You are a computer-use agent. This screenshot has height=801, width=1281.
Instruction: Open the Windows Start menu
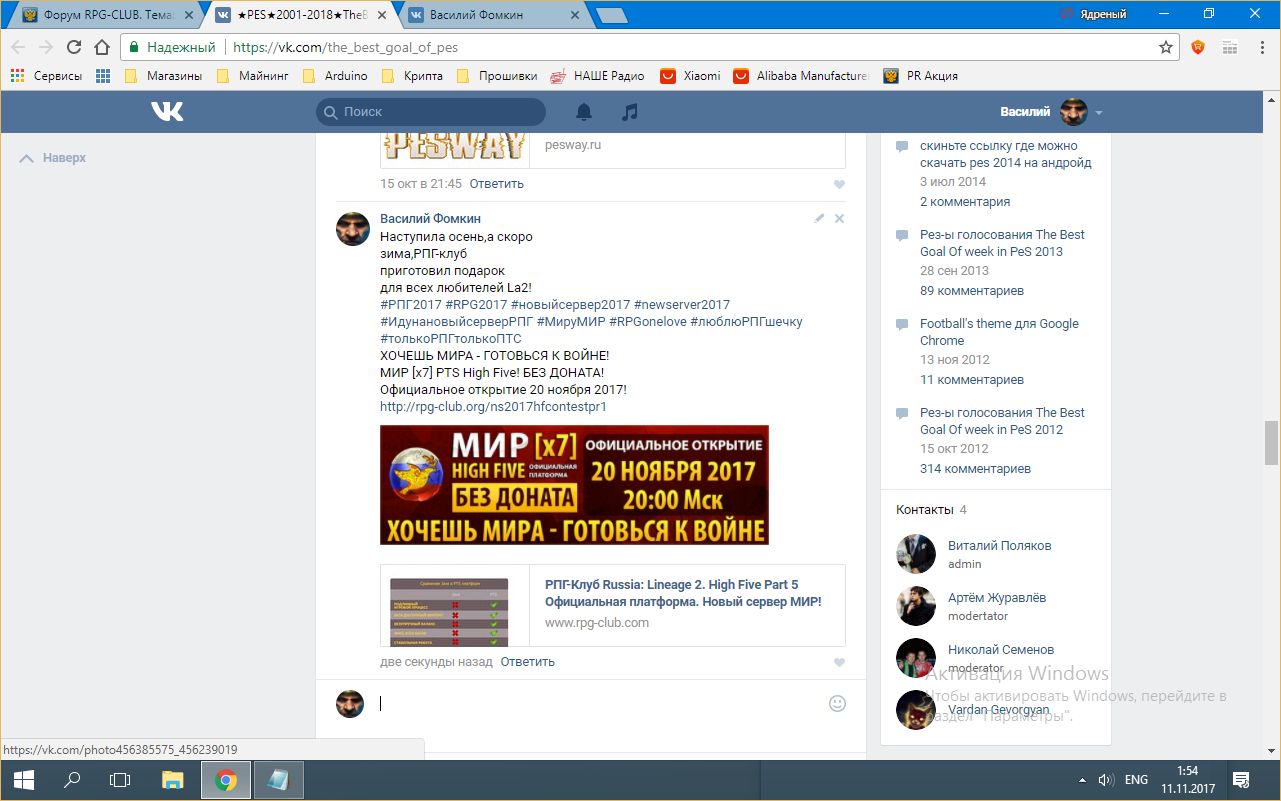point(24,780)
